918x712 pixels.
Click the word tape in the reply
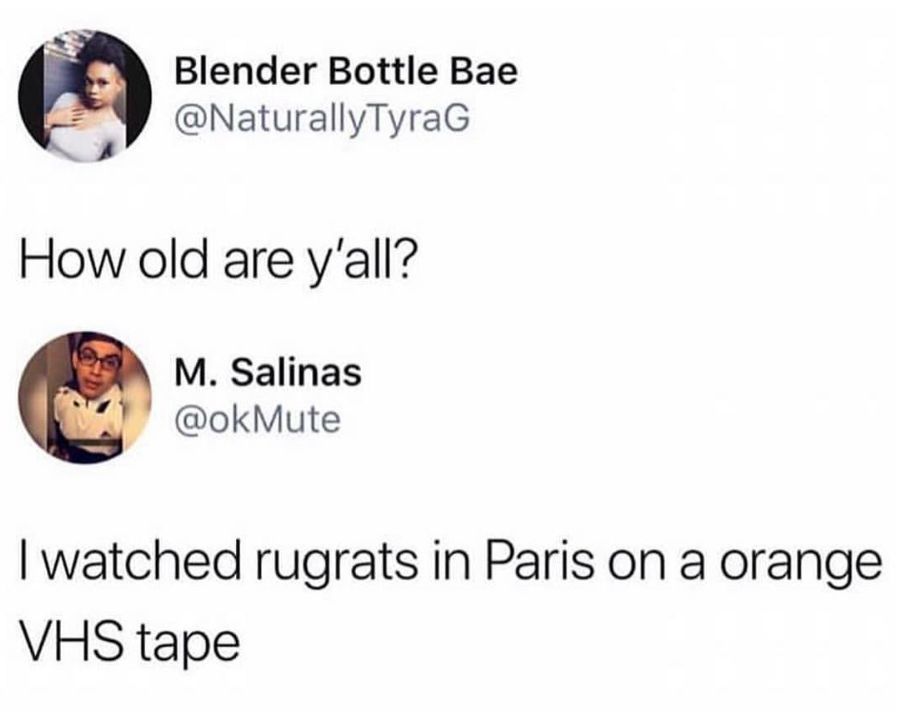pyautogui.click(x=189, y=643)
